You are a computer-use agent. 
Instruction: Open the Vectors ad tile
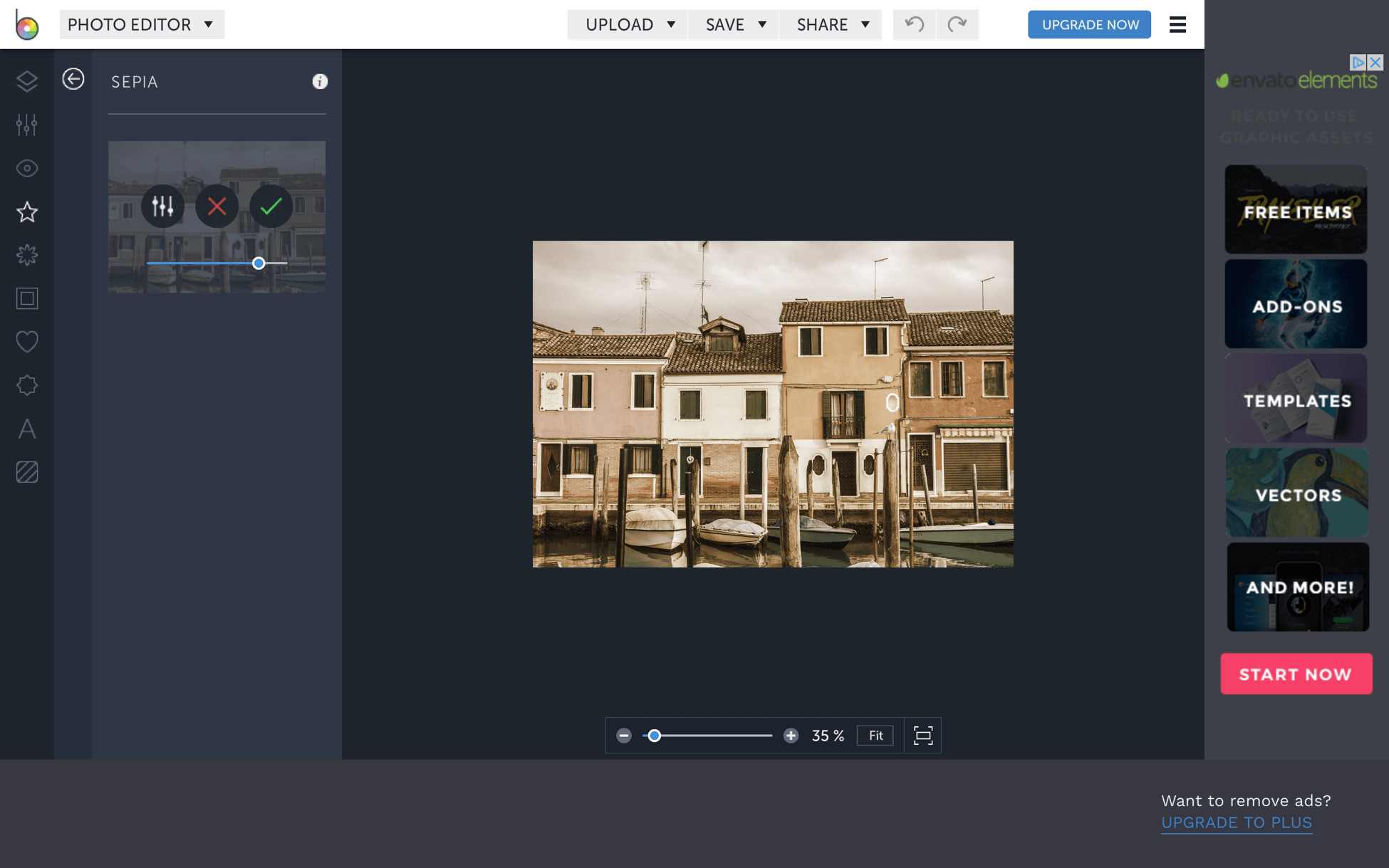(1296, 493)
